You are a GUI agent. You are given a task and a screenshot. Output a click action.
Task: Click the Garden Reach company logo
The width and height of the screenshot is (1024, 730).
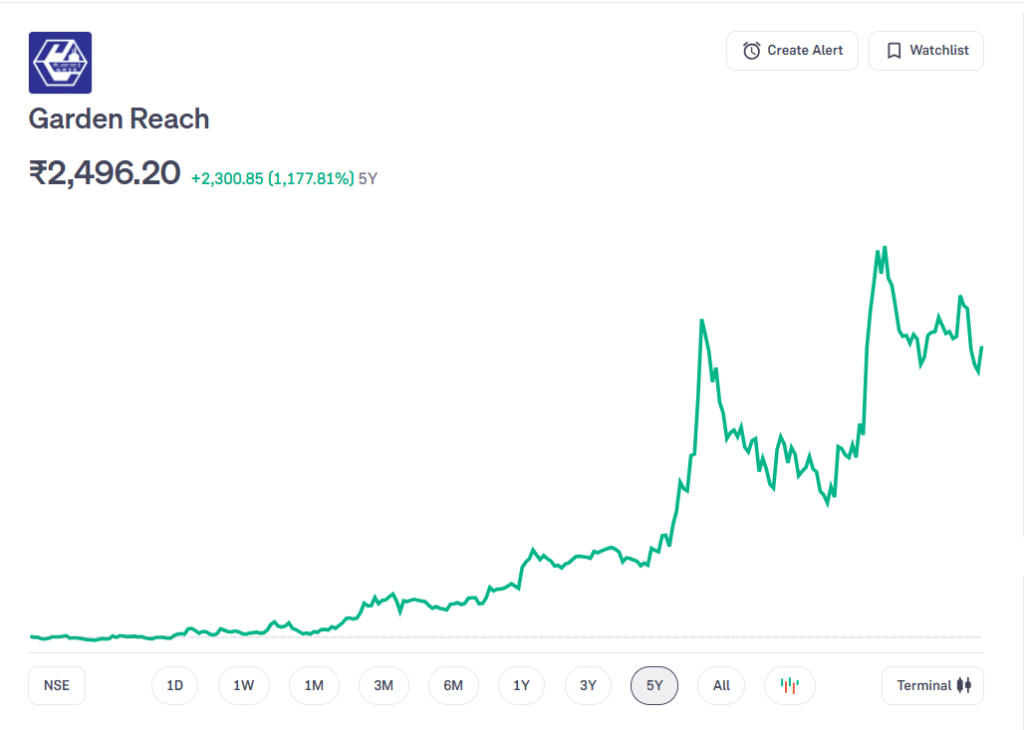(60, 63)
